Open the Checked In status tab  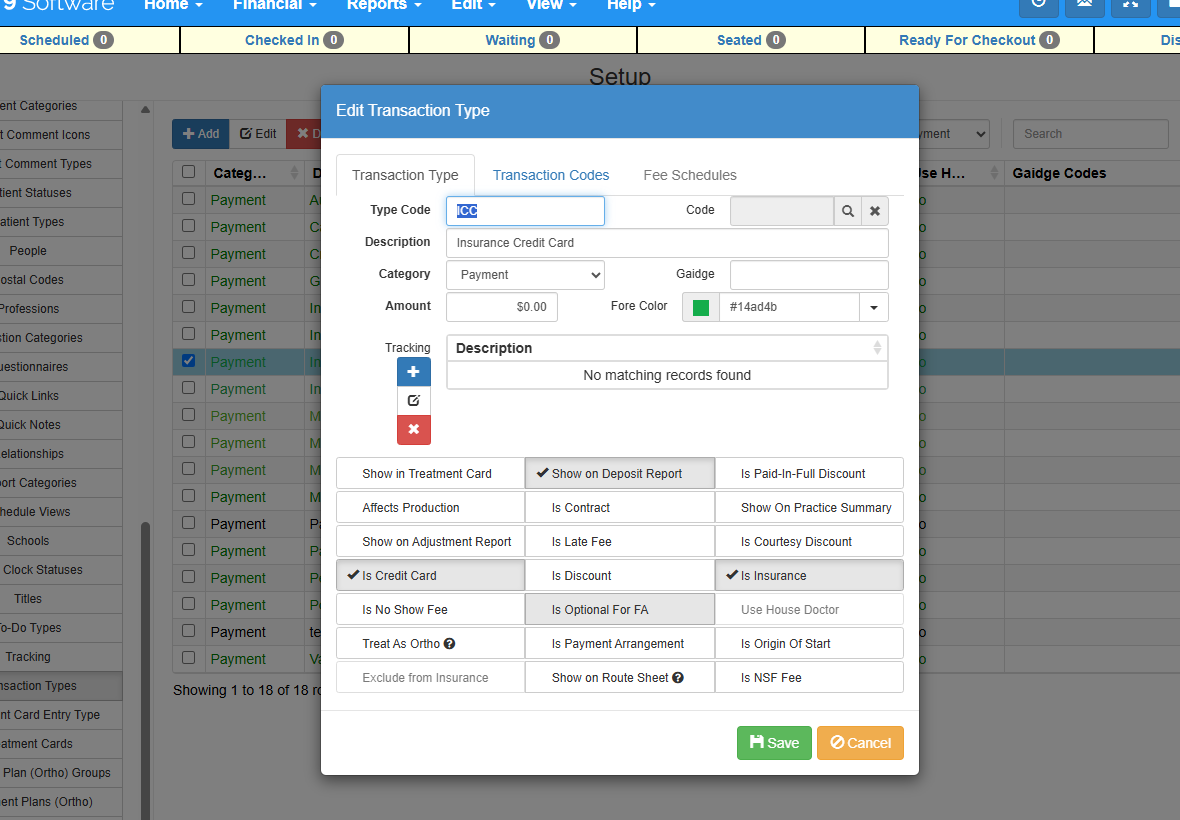[x=294, y=40]
